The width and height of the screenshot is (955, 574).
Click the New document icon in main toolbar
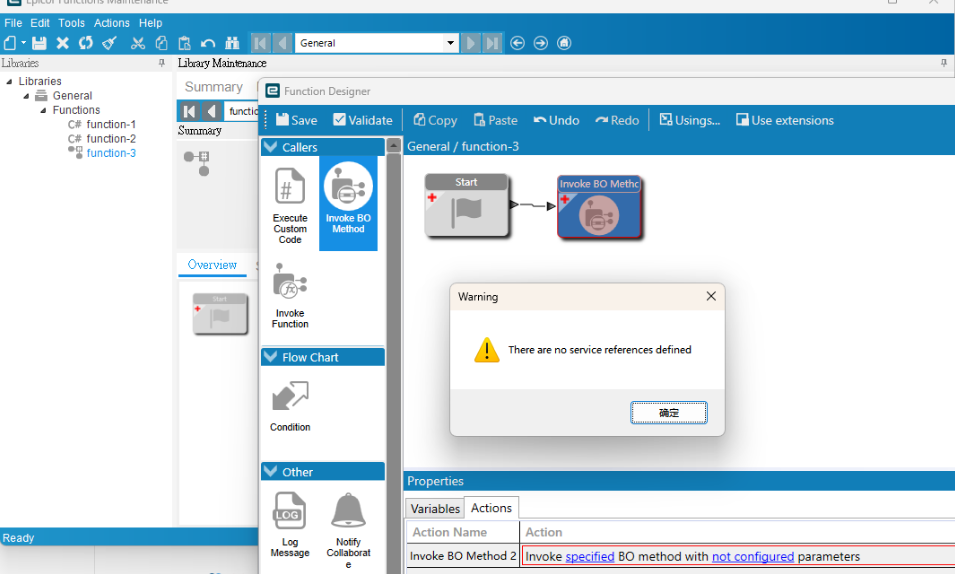[10, 43]
